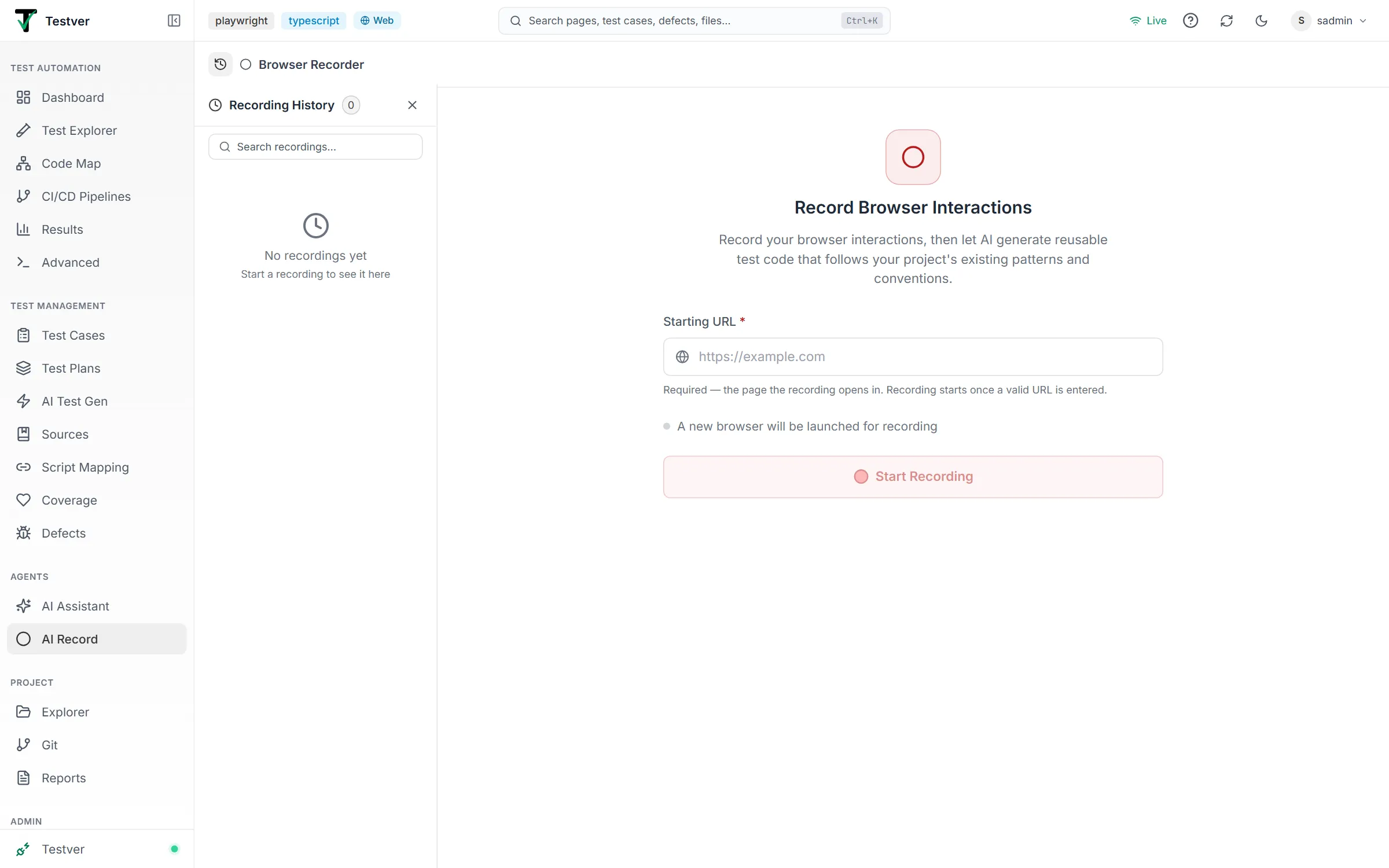This screenshot has width=1389, height=868.
Task: Open the Coverage page
Action: 97,500
